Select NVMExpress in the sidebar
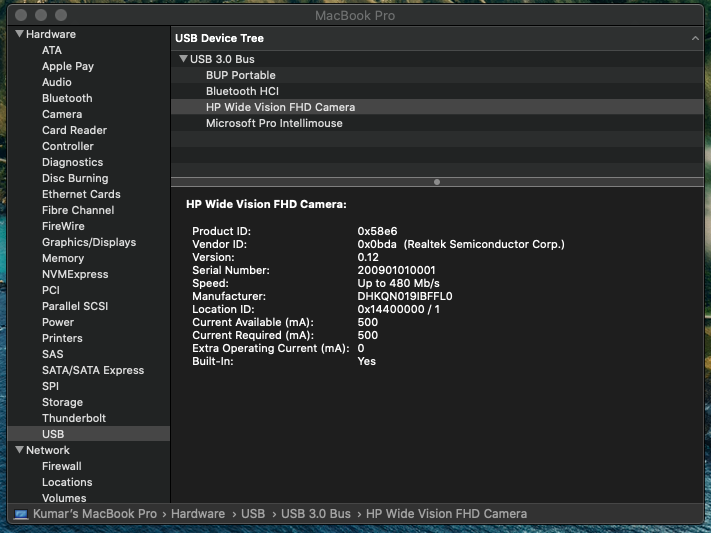 click(75, 274)
